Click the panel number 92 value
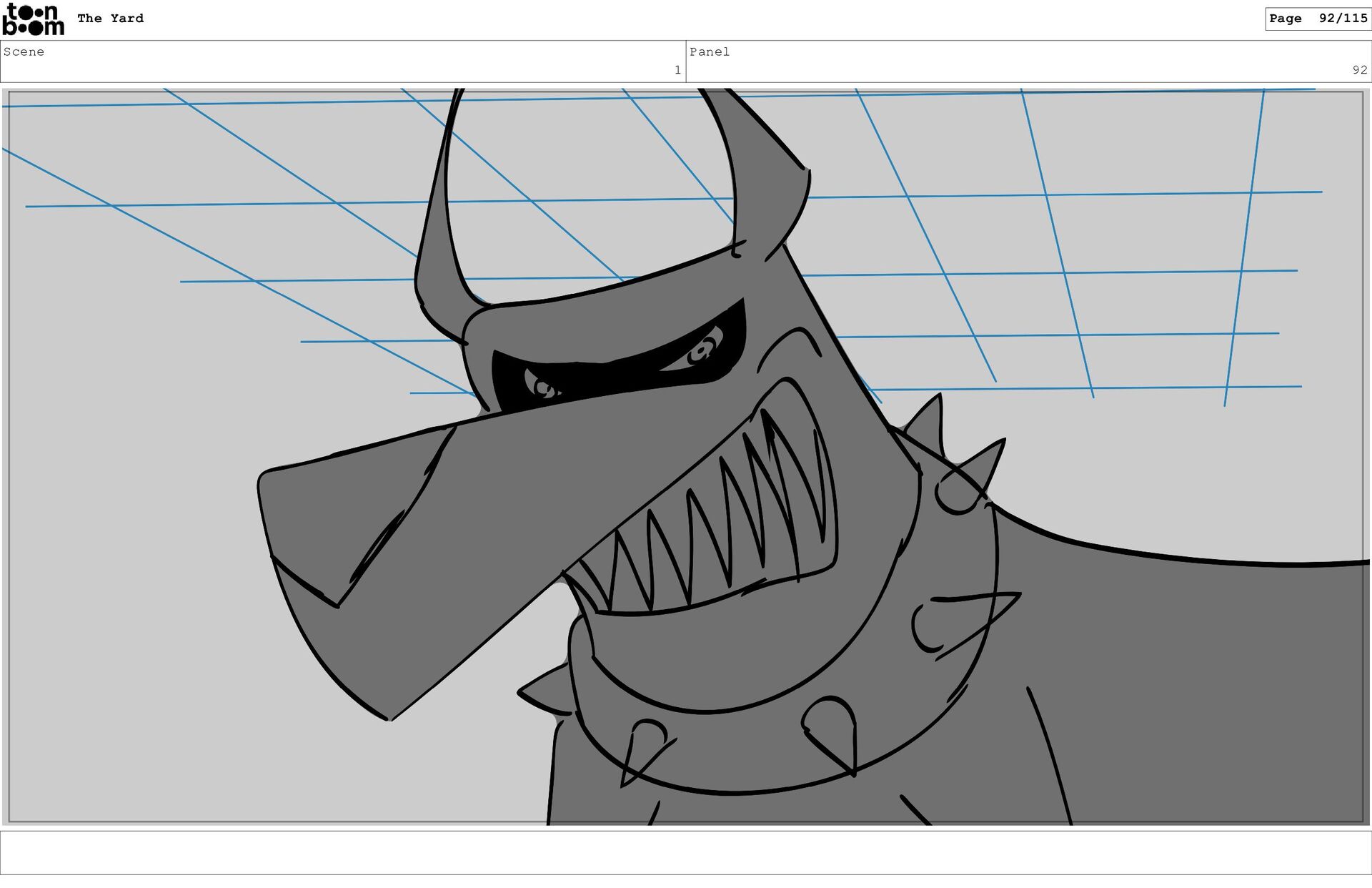The image size is (1372, 888). pos(1358,70)
